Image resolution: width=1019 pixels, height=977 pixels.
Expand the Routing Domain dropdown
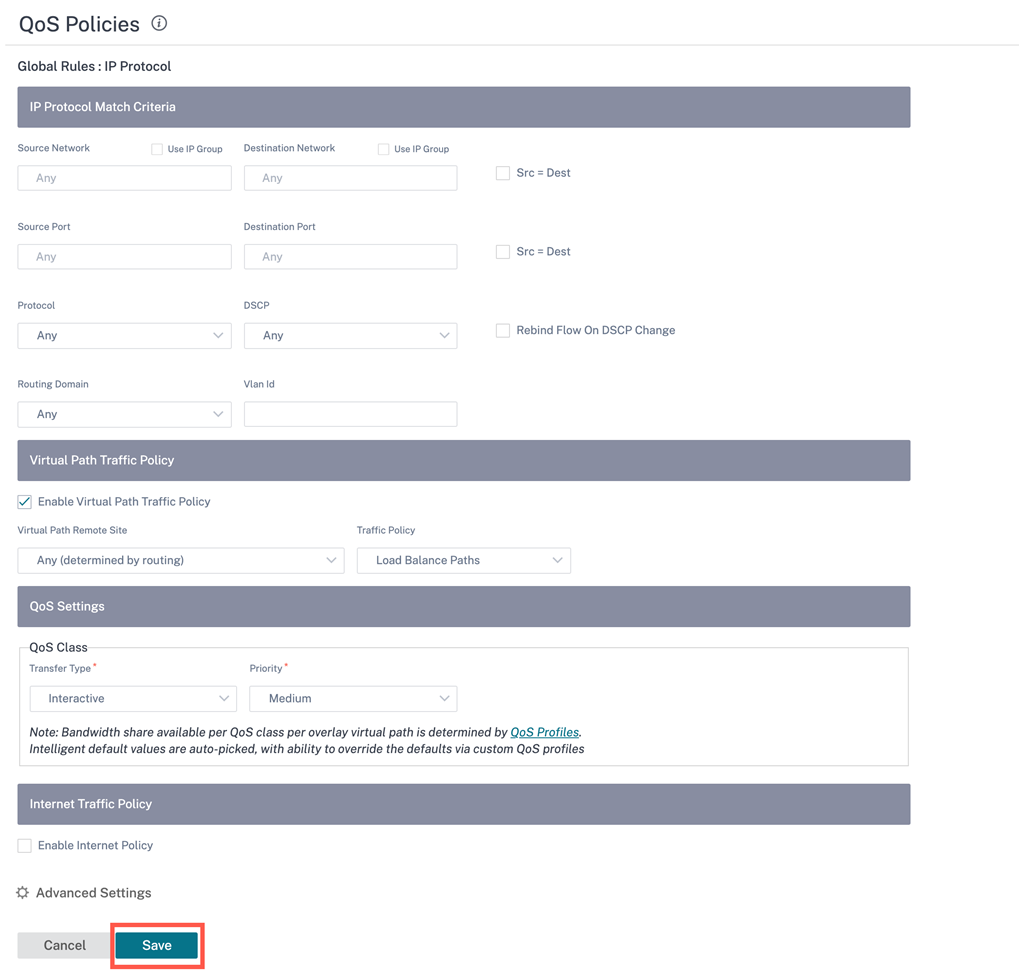coord(124,414)
